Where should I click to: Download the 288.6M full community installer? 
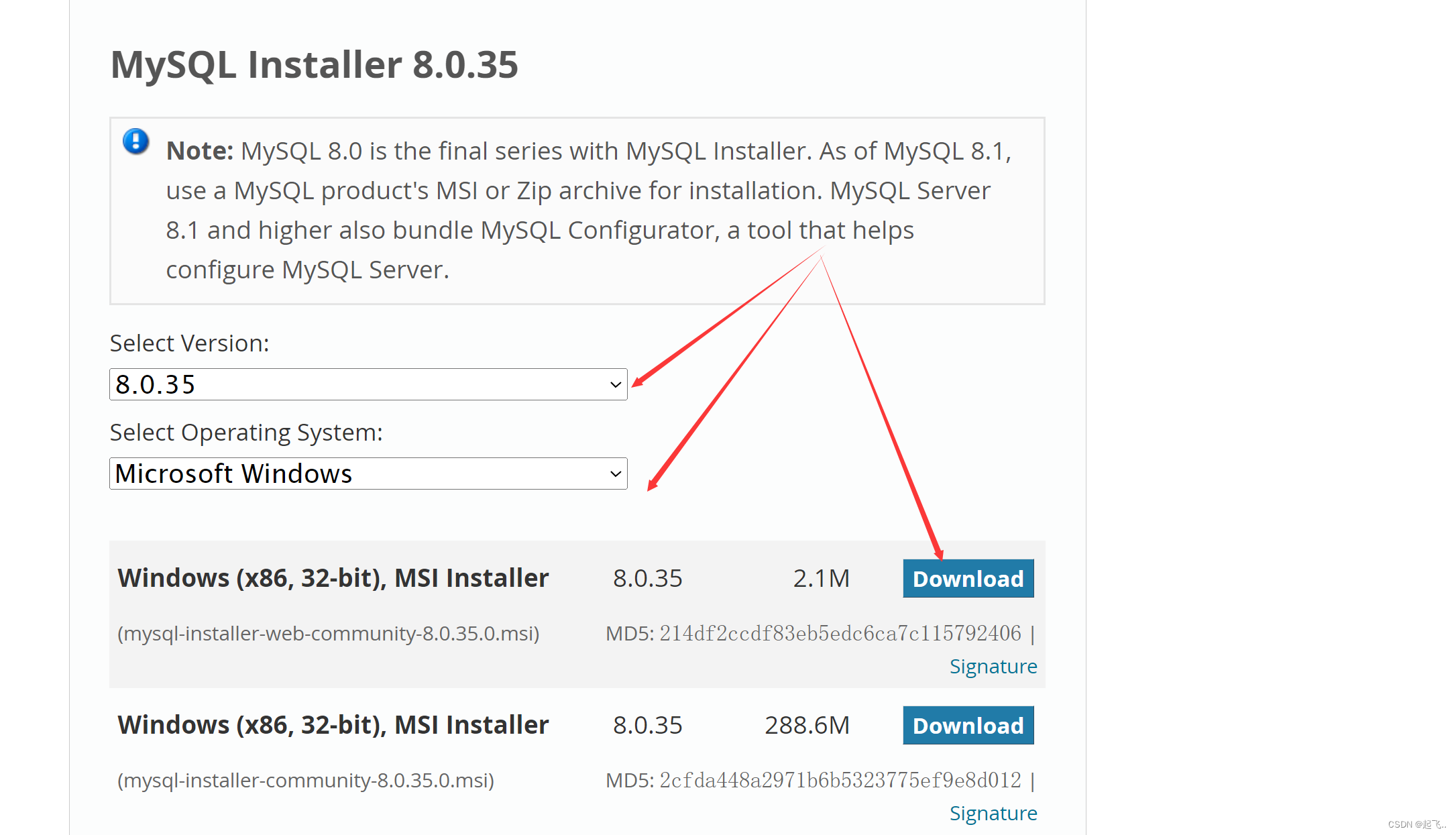click(x=968, y=725)
